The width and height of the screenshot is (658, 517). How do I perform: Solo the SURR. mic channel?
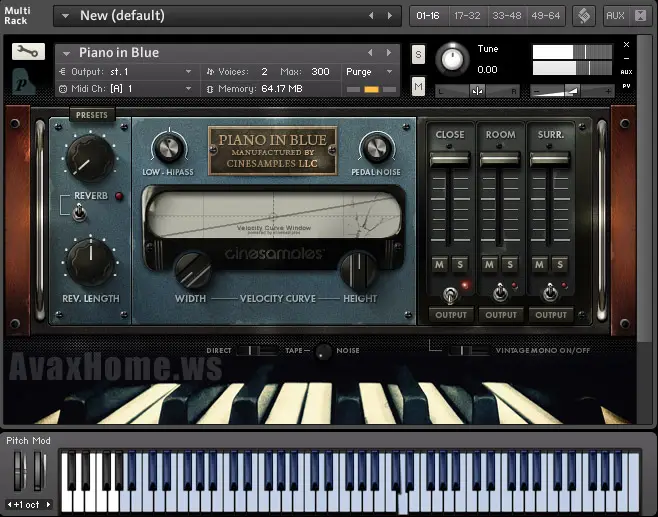(560, 264)
